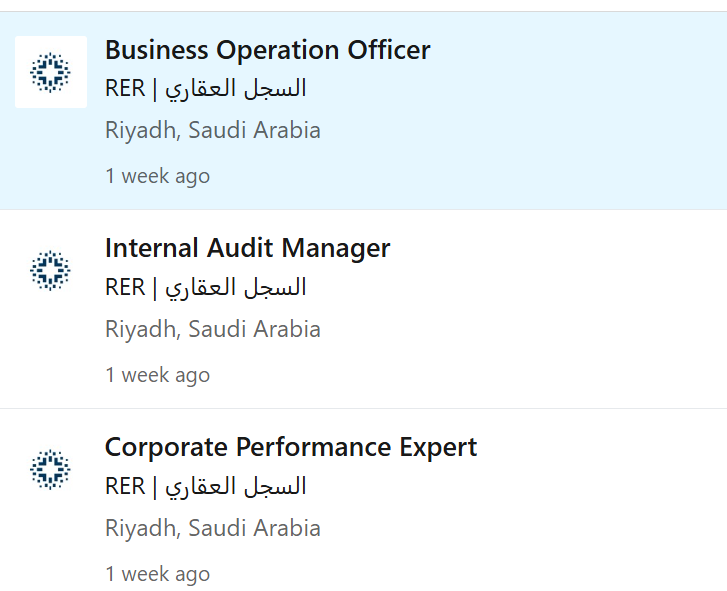
Task: Open the Internal Audit Manager job title
Action: point(248,248)
